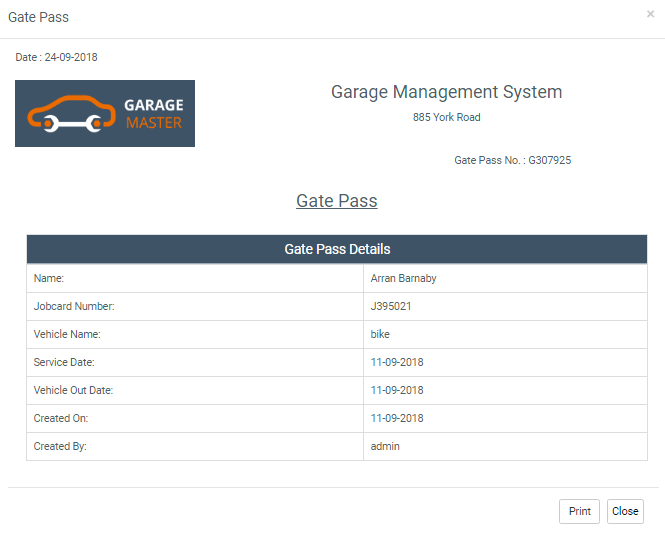
Task: Select the 885 York Road address text
Action: pos(446,117)
